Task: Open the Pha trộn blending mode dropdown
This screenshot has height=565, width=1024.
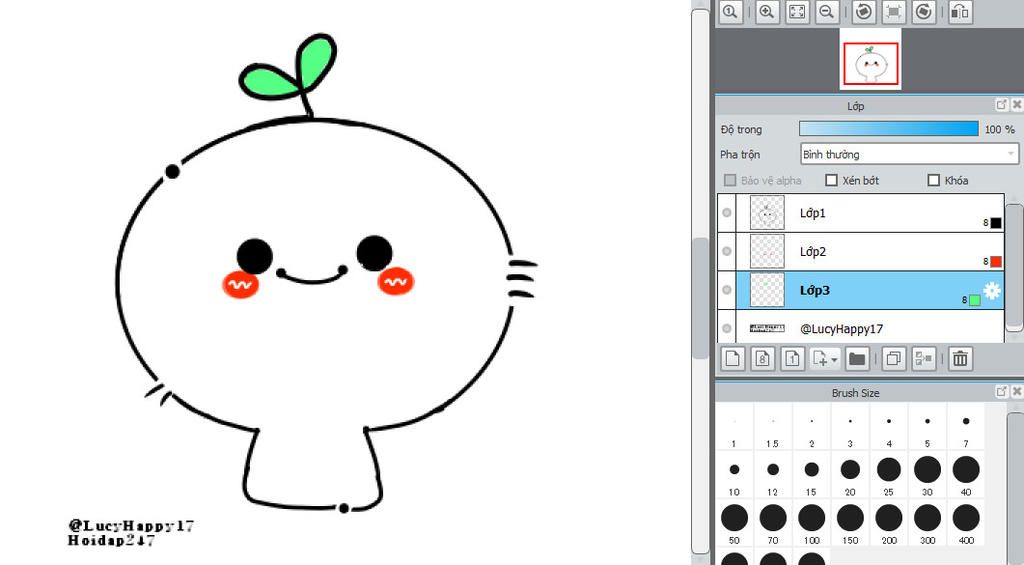Action: [910, 154]
